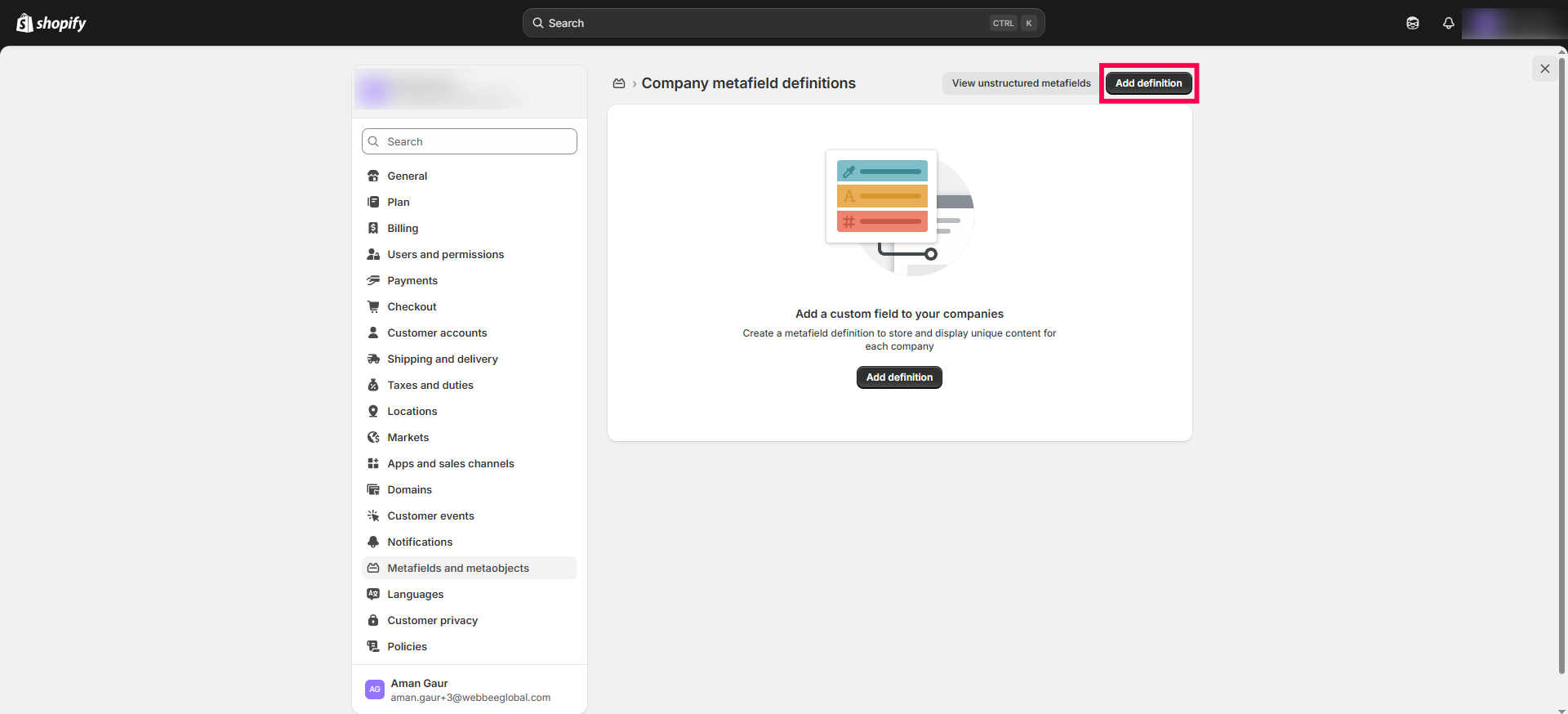This screenshot has width=1568, height=714.
Task: Open the Sidekick assistant icon in top bar
Action: pos(1412,23)
